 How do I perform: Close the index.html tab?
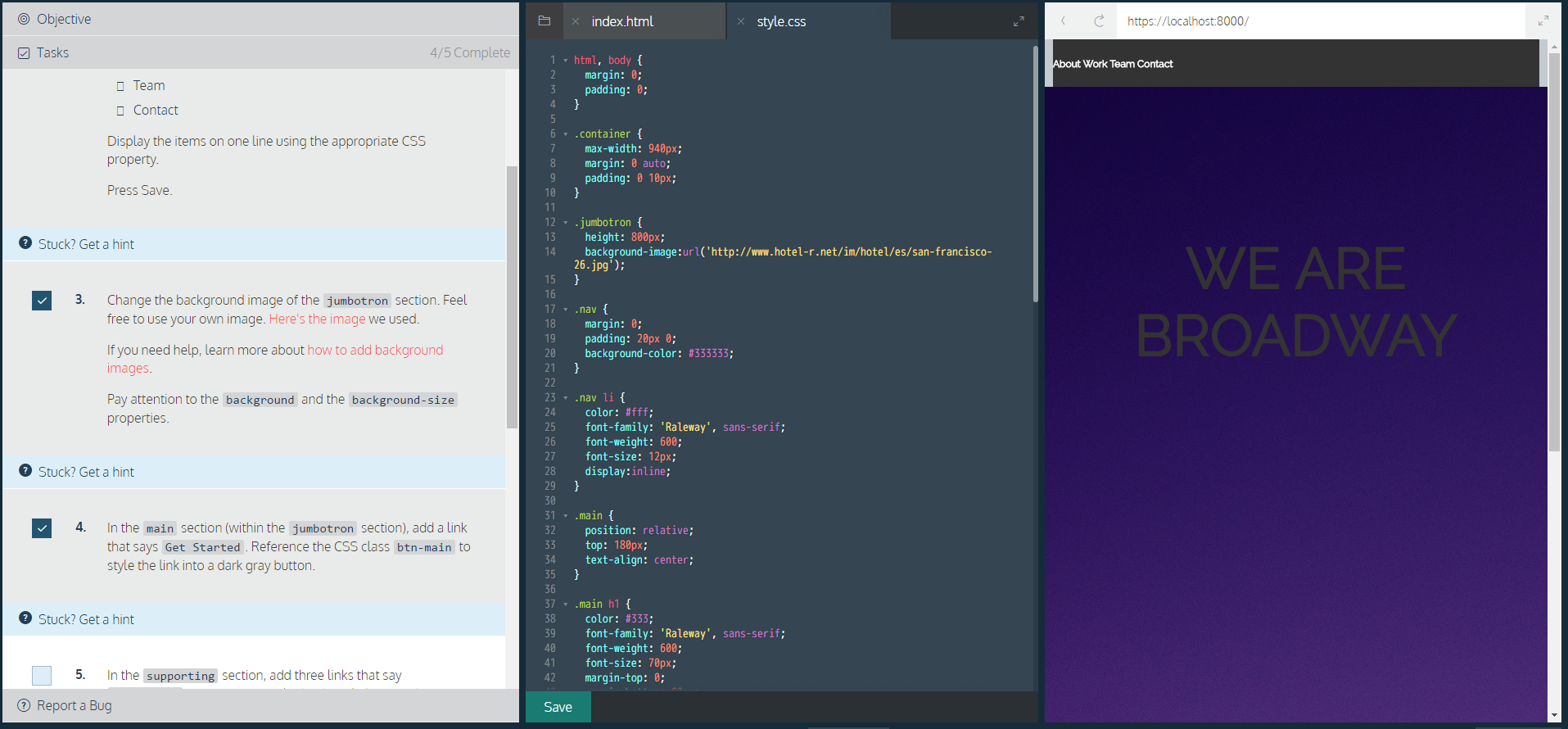[x=576, y=21]
